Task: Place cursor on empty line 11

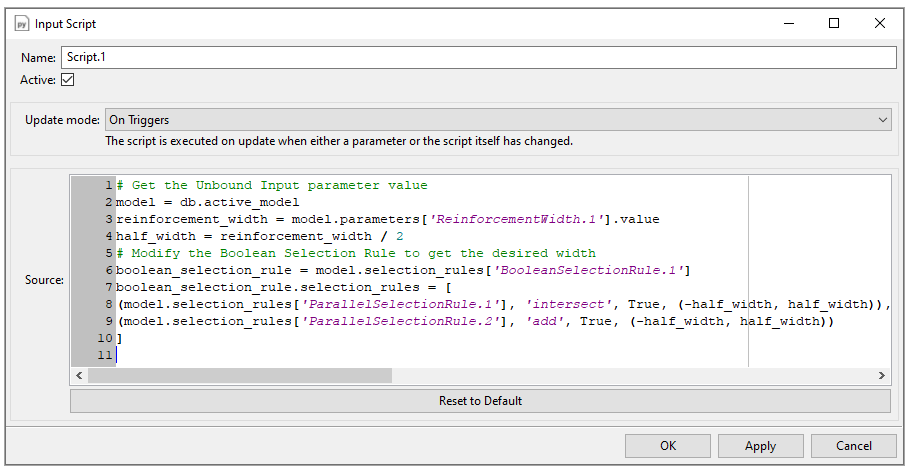Action: (x=300, y=355)
